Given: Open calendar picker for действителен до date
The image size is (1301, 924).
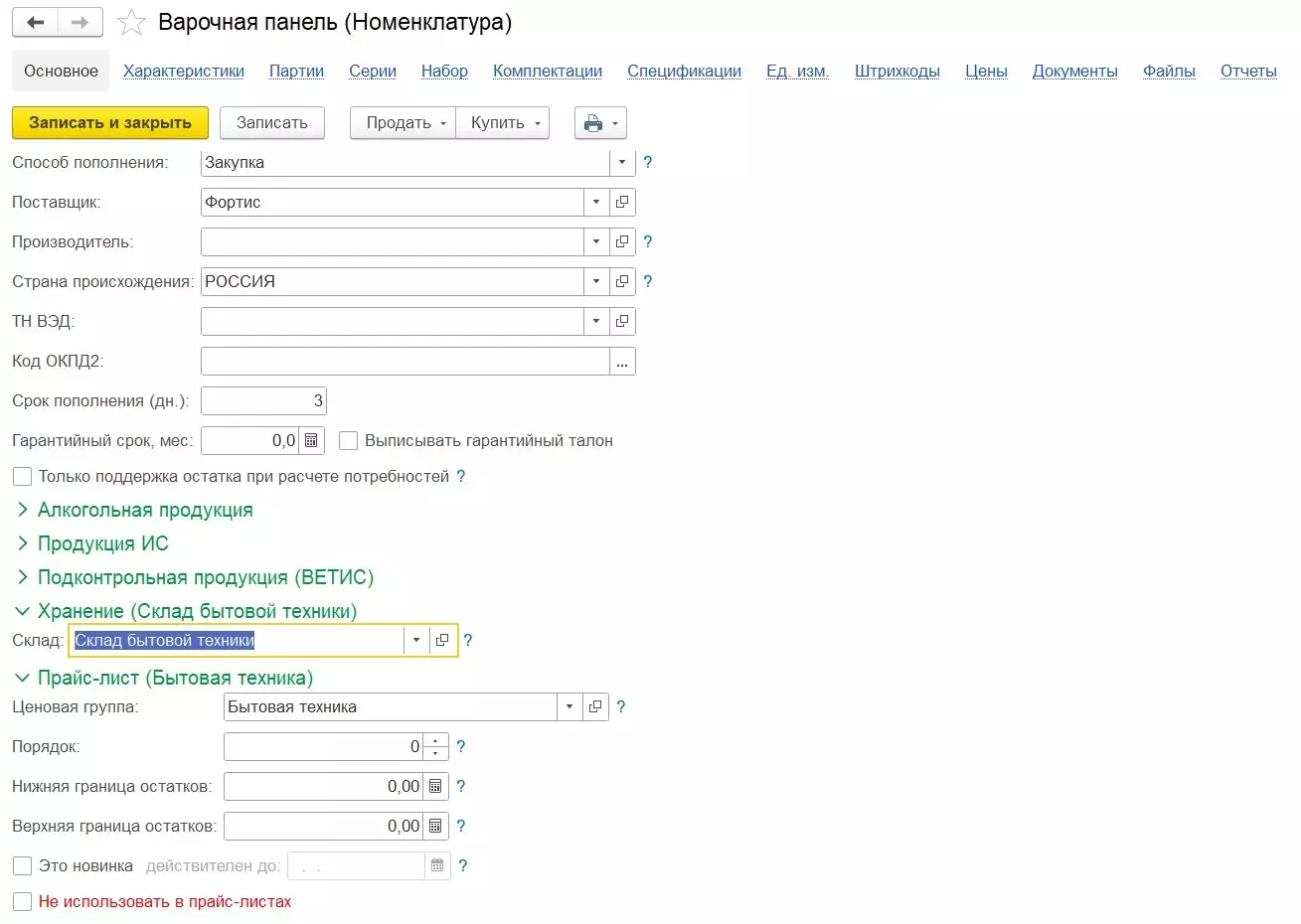Looking at the screenshot, I should pyautogui.click(x=437, y=866).
